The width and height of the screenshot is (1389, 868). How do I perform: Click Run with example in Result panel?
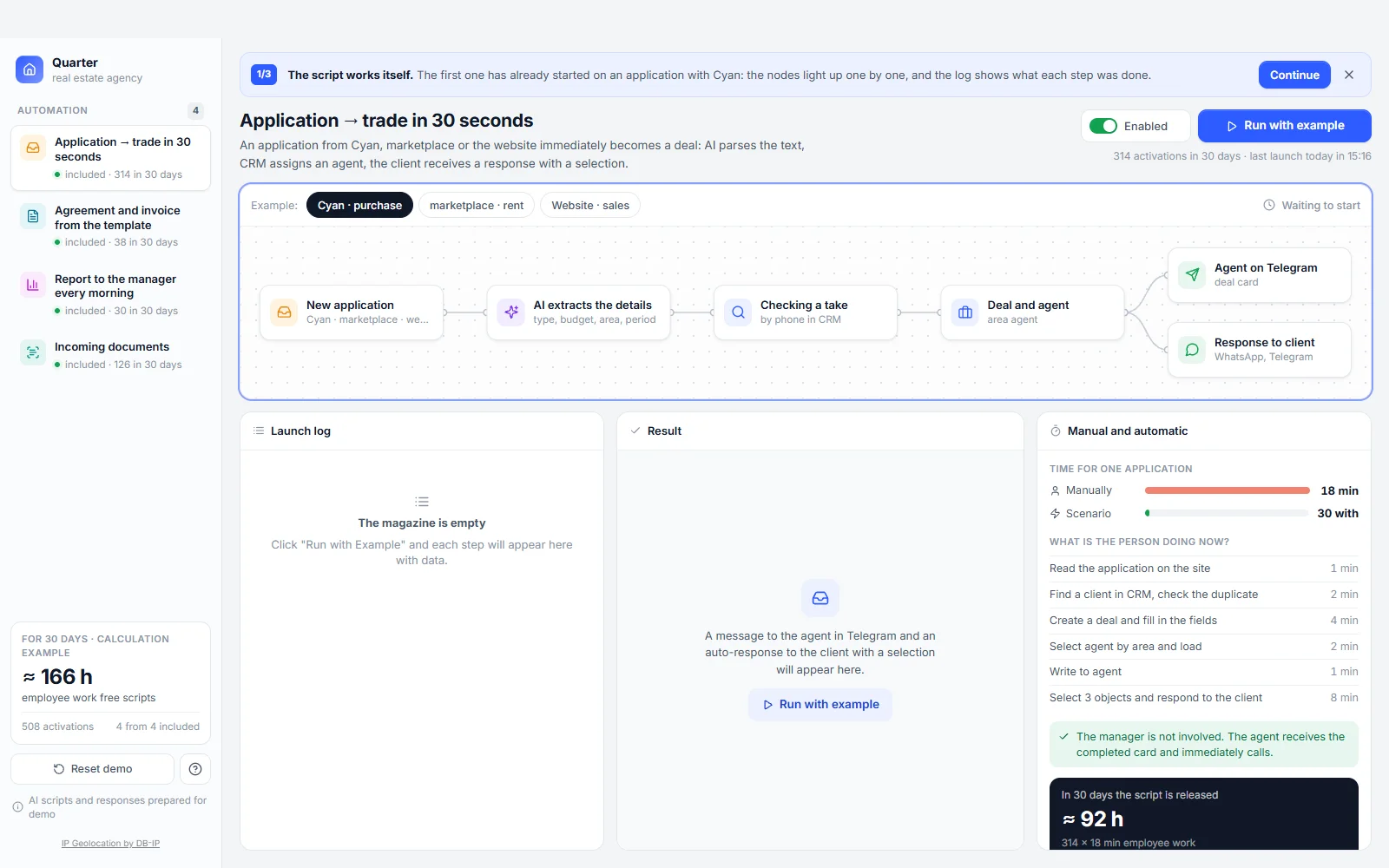click(820, 704)
